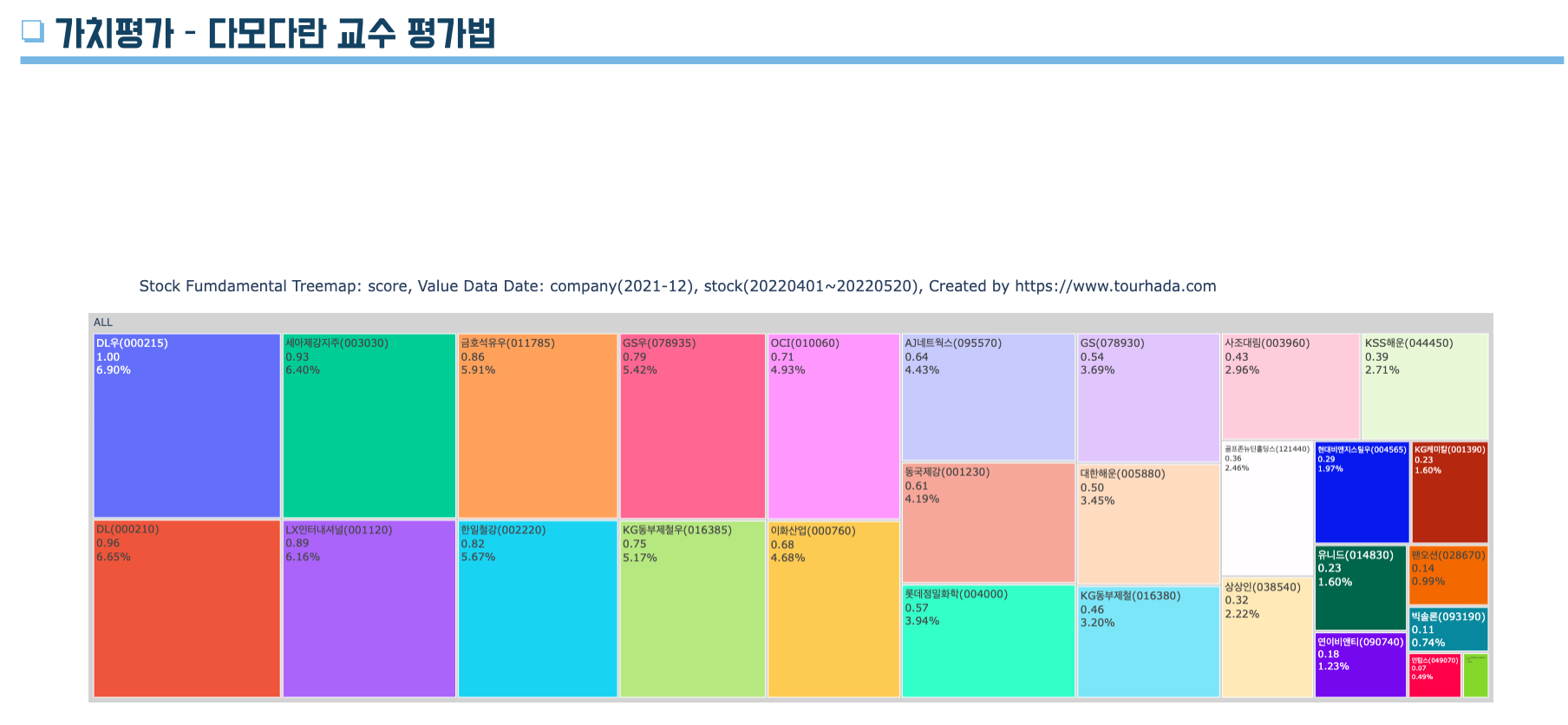Click the 빅솔론(093190) teal block

pos(1448,630)
